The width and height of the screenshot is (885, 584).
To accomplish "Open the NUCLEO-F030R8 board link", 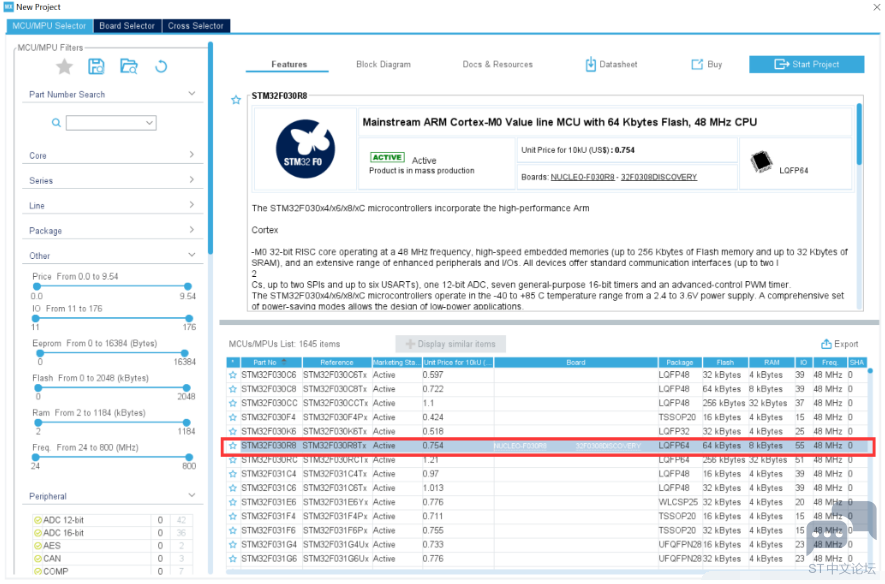I will pyautogui.click(x=582, y=177).
